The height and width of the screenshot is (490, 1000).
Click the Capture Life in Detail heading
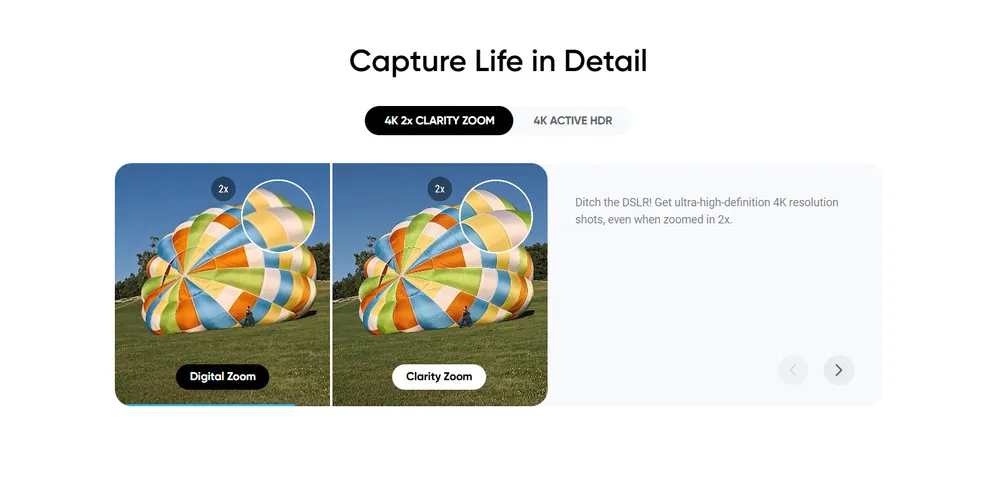click(498, 61)
